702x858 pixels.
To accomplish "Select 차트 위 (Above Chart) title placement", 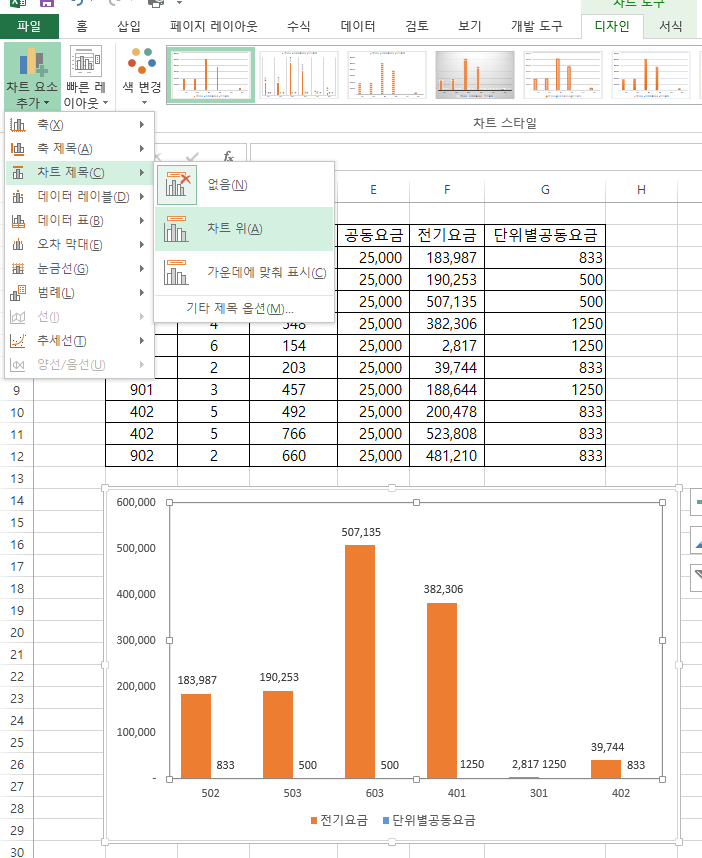I will (234, 229).
